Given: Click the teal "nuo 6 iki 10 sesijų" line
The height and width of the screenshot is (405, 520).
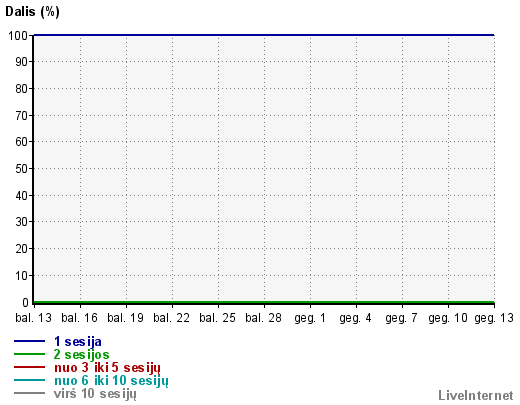Looking at the screenshot, I should [x=29, y=380].
